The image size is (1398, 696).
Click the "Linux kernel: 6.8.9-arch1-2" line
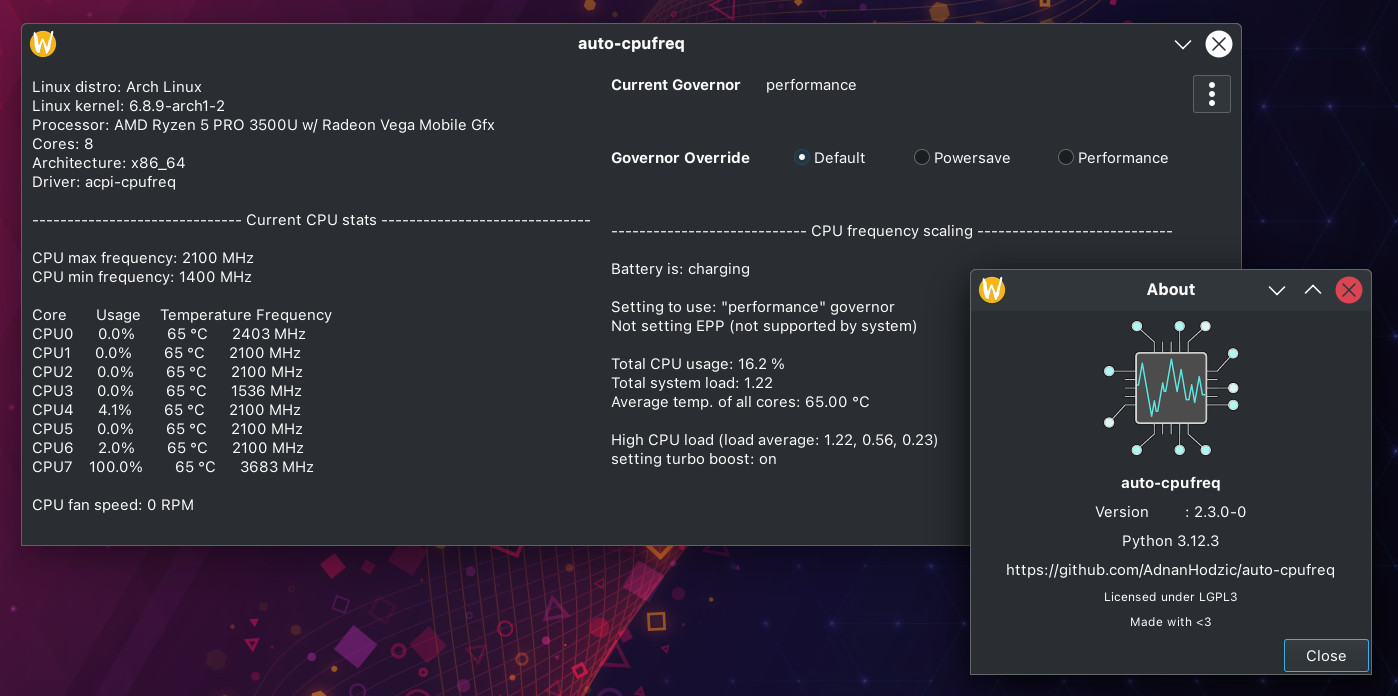pyautogui.click(x=128, y=106)
